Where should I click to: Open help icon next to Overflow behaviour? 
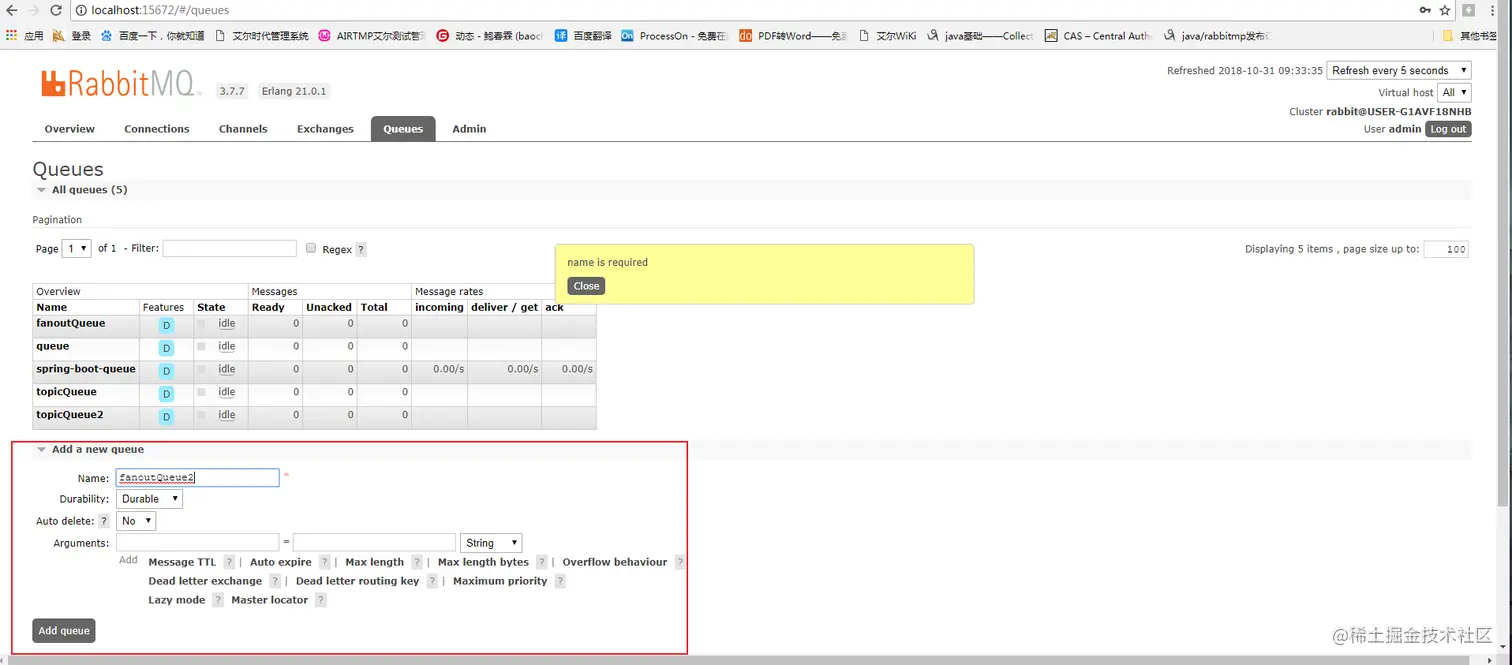[x=680, y=562]
